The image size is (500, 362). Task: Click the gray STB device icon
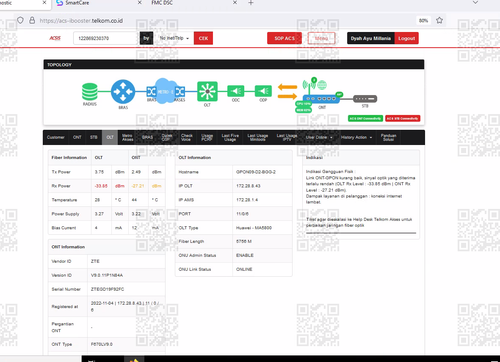tap(365, 99)
